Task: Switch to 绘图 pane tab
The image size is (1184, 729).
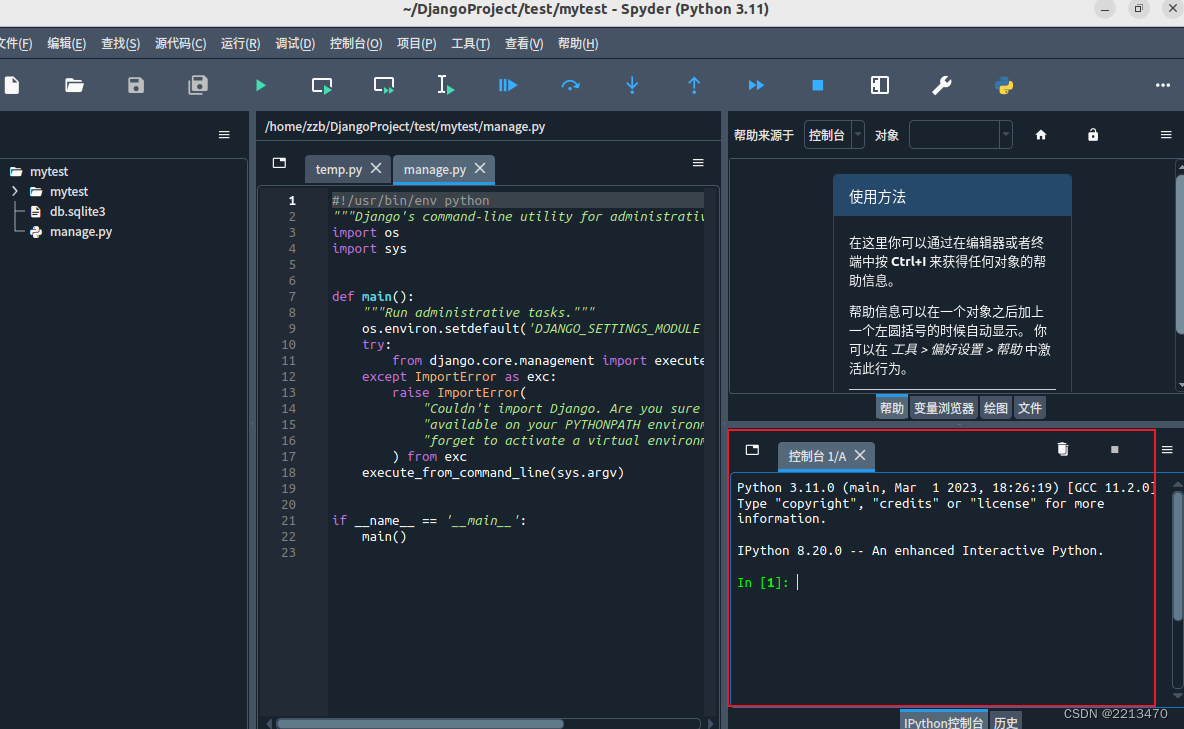Action: [995, 408]
